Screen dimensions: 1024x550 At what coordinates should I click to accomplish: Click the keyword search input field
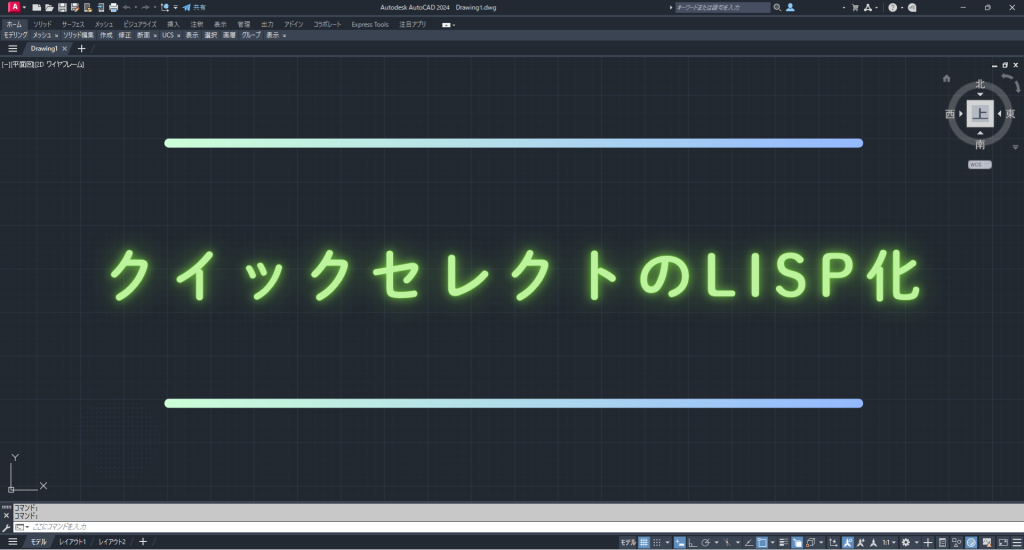[x=722, y=7]
